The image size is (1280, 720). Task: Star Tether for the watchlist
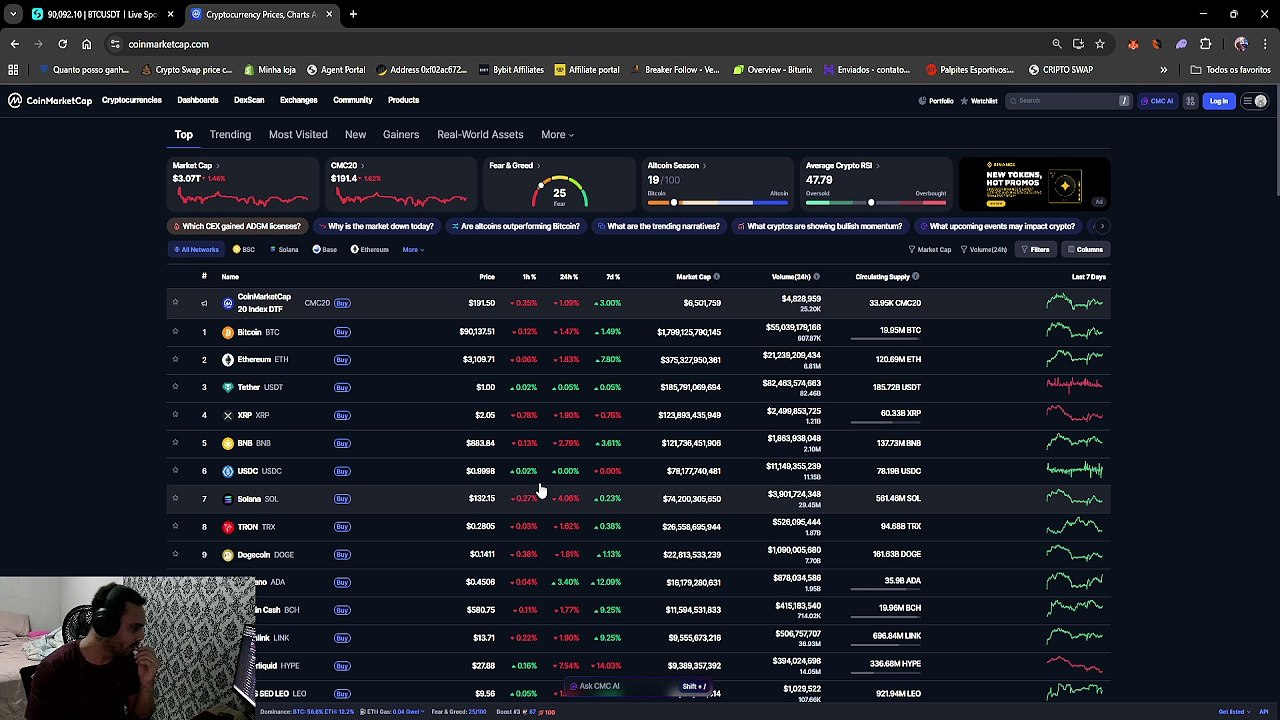[175, 386]
